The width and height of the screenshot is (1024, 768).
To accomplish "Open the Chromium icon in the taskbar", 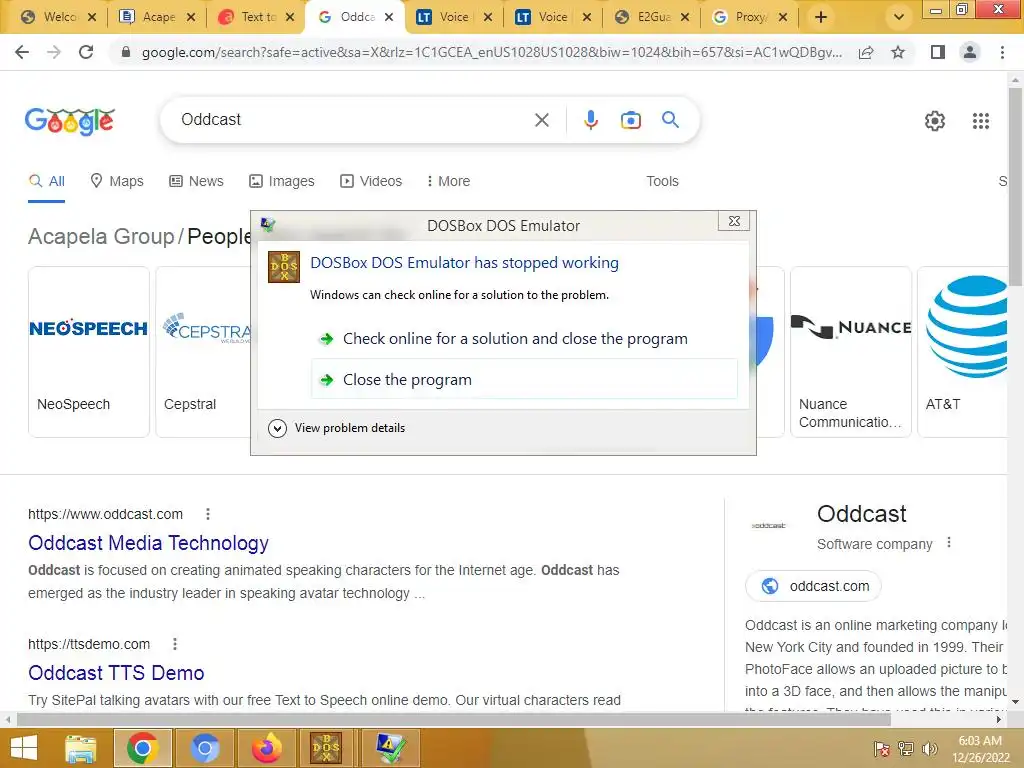I will pyautogui.click(x=204, y=748).
